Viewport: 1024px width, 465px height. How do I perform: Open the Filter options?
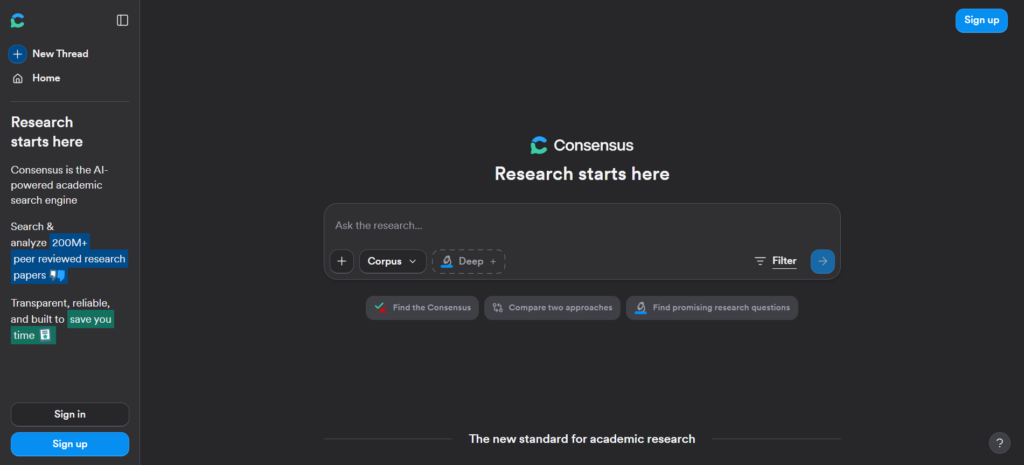pyautogui.click(x=775, y=261)
